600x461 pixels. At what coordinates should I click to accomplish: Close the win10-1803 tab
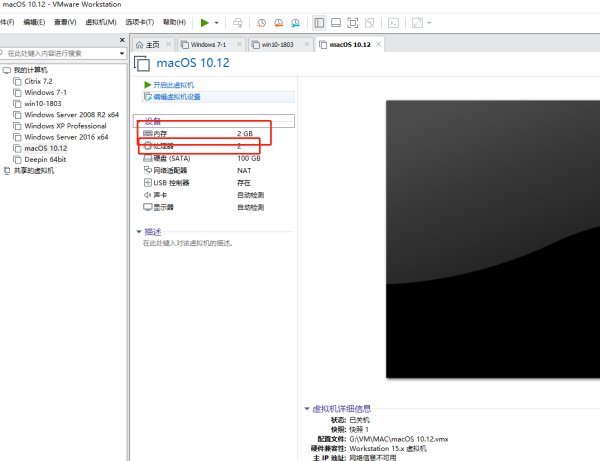pyautogui.click(x=307, y=44)
